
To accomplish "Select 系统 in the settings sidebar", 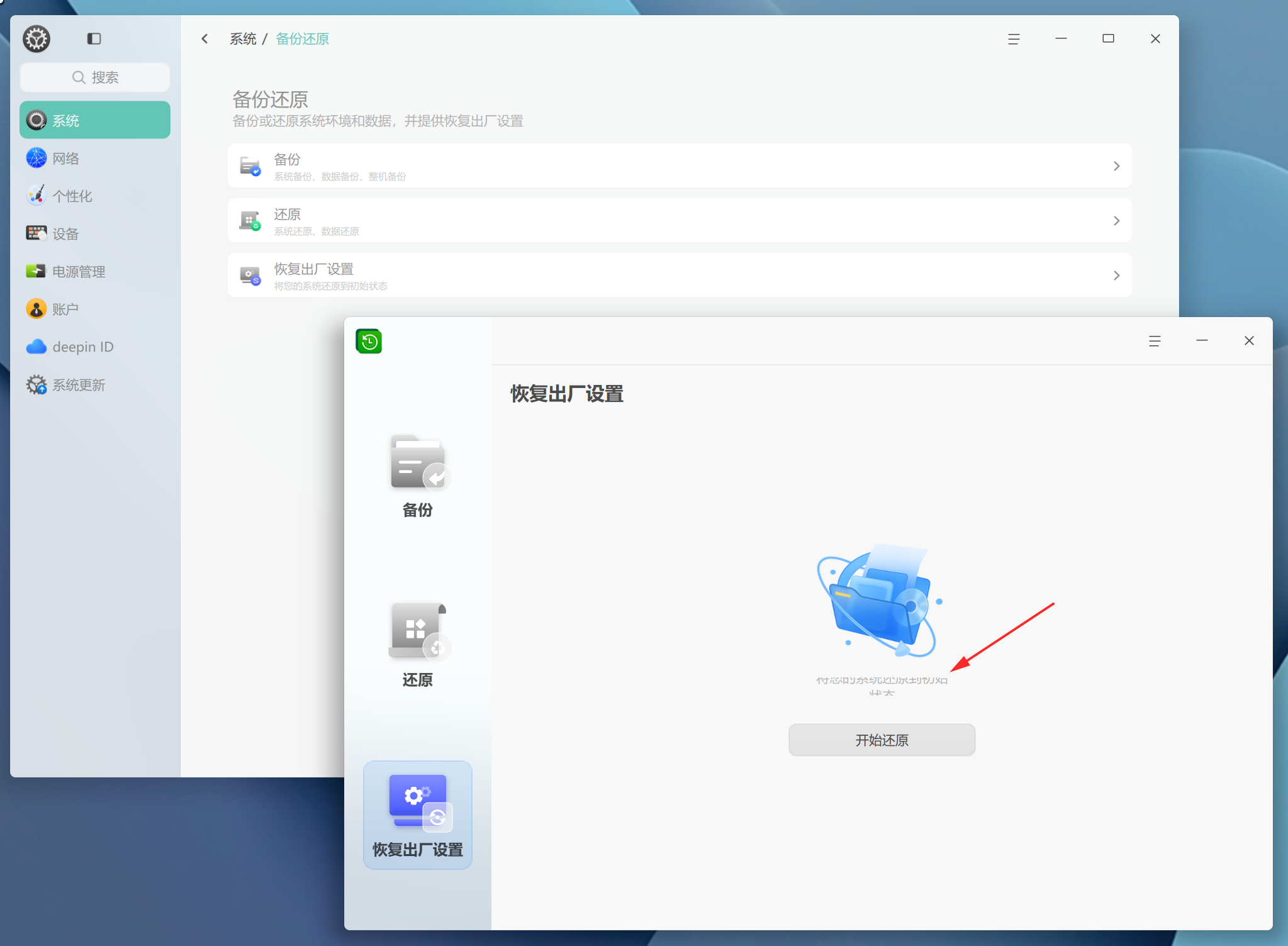I will click(95, 120).
